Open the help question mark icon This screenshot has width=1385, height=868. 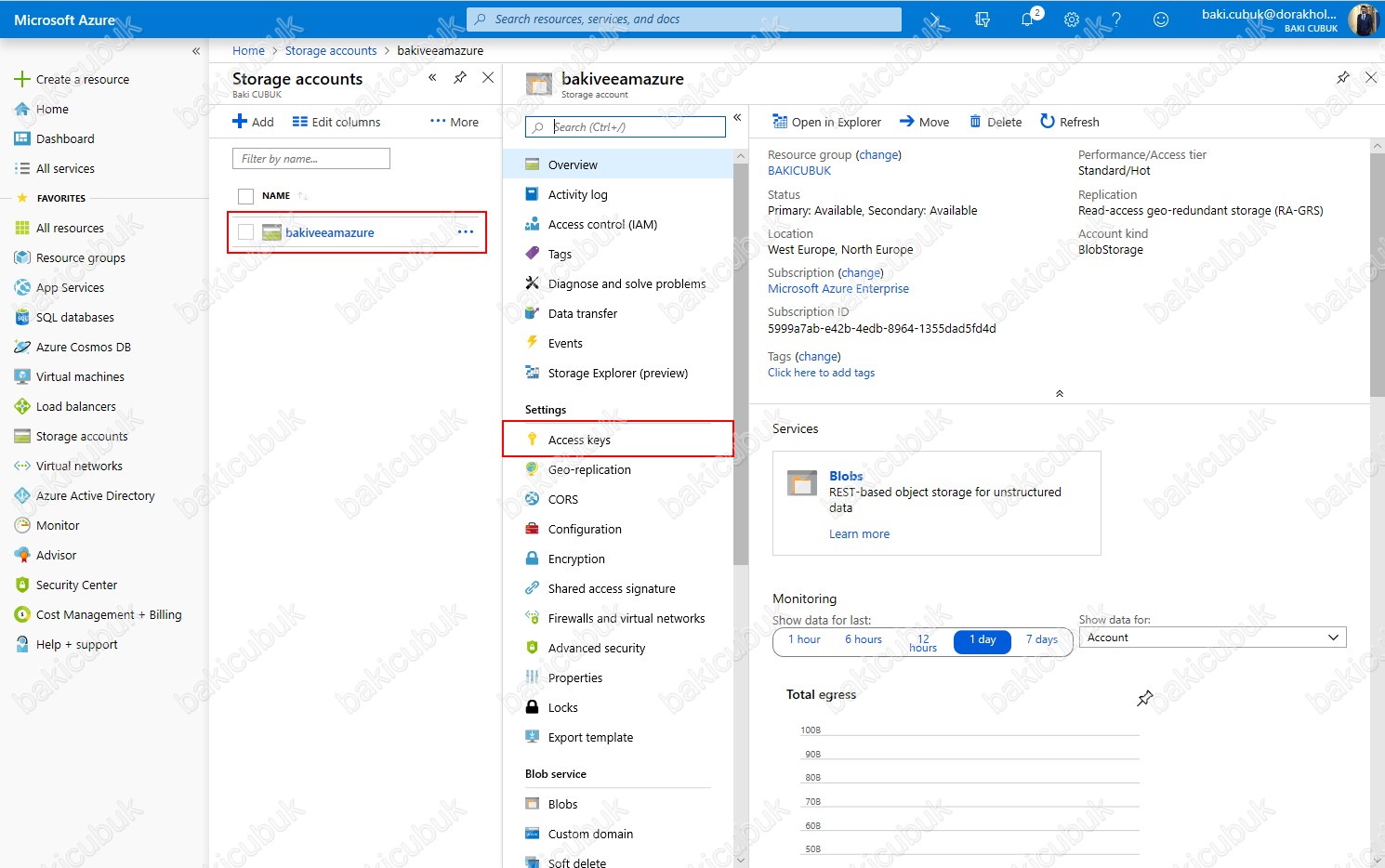(x=1116, y=19)
